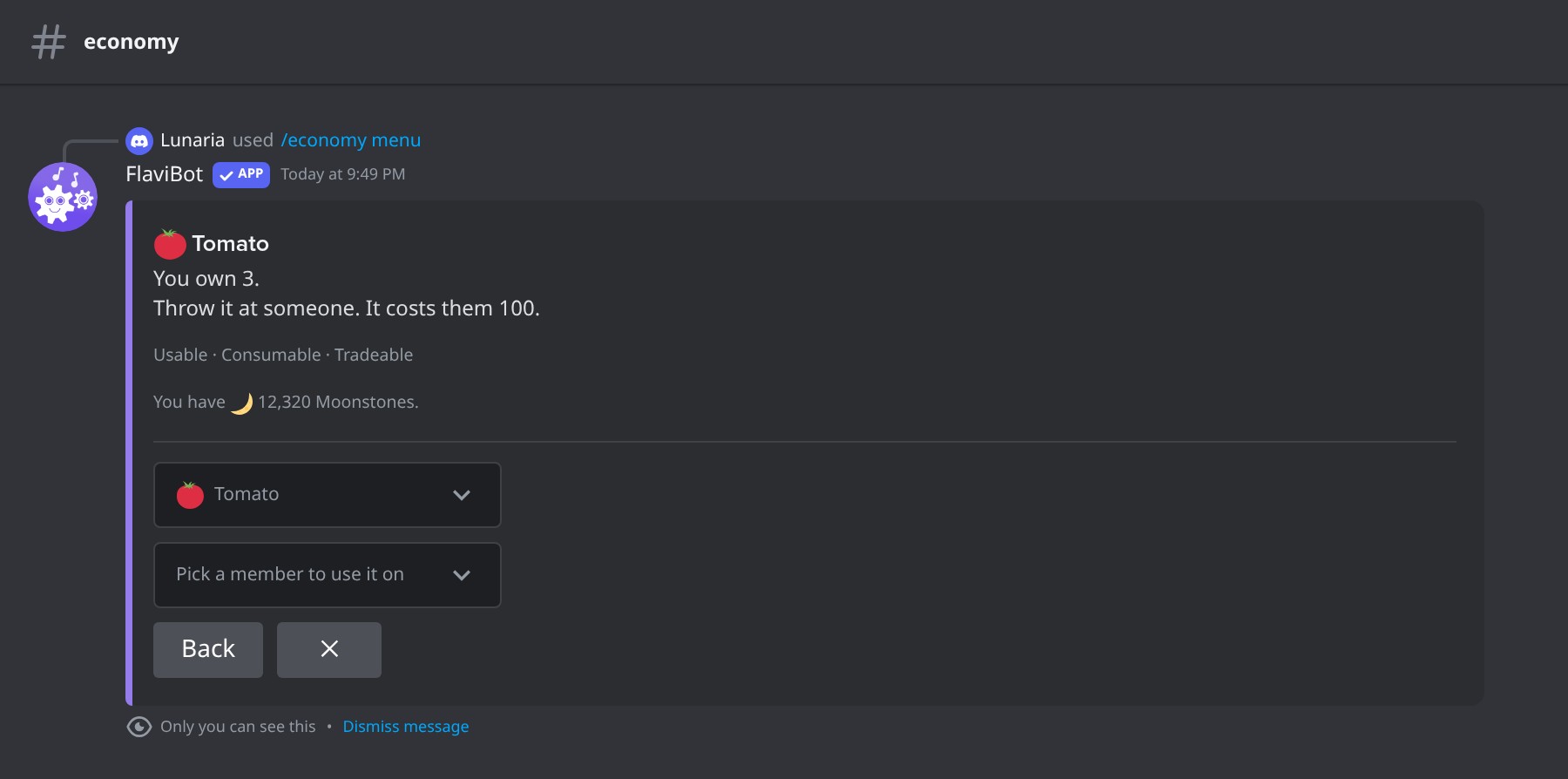Close the menu with the X button
Image resolution: width=1568 pixels, height=779 pixels.
coord(329,649)
